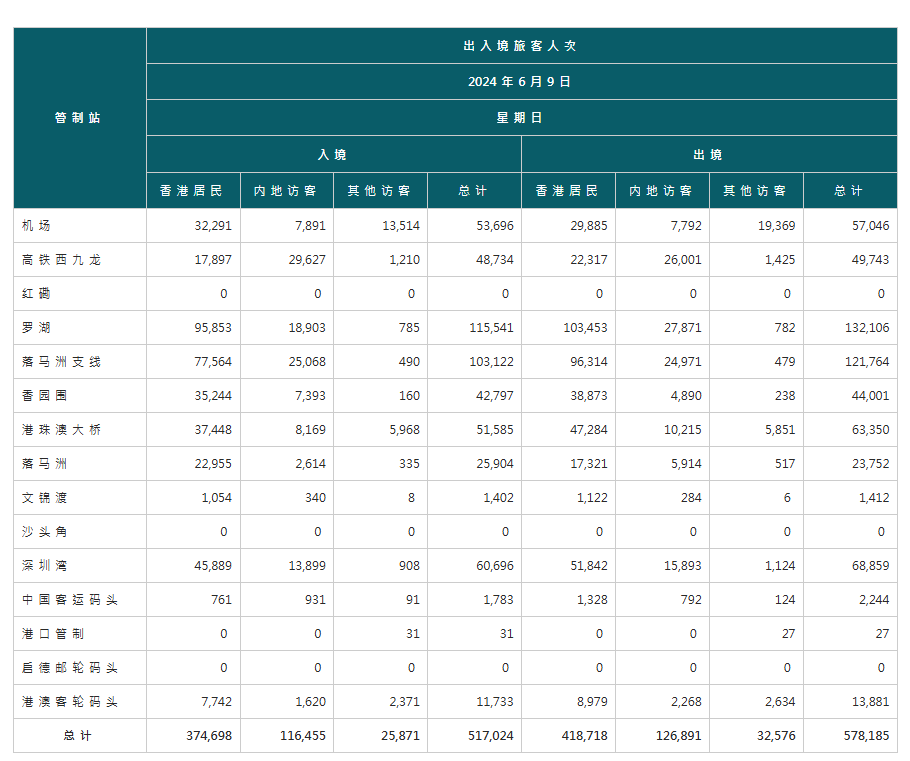Select the inbound grand total 517,024
This screenshot has width=910, height=761.
click(475, 736)
